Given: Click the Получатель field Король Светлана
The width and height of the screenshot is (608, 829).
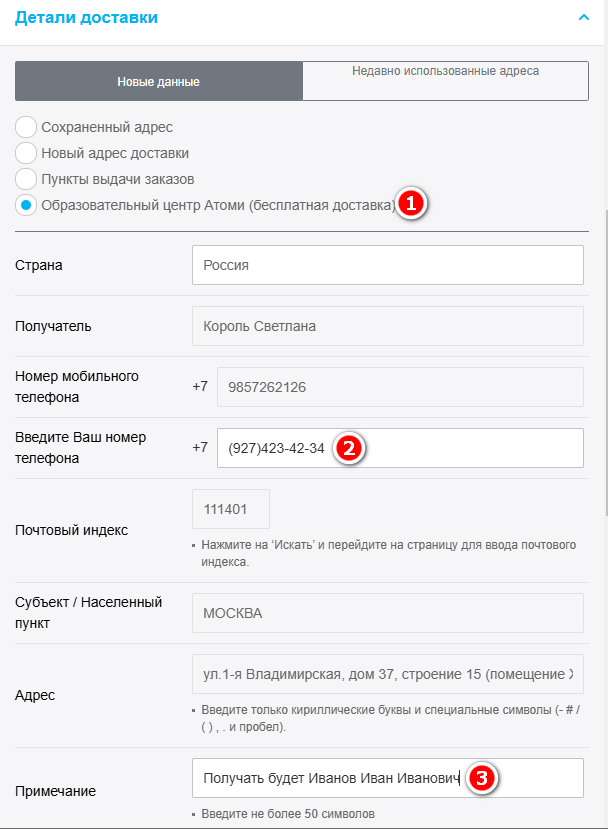Looking at the screenshot, I should pos(387,326).
